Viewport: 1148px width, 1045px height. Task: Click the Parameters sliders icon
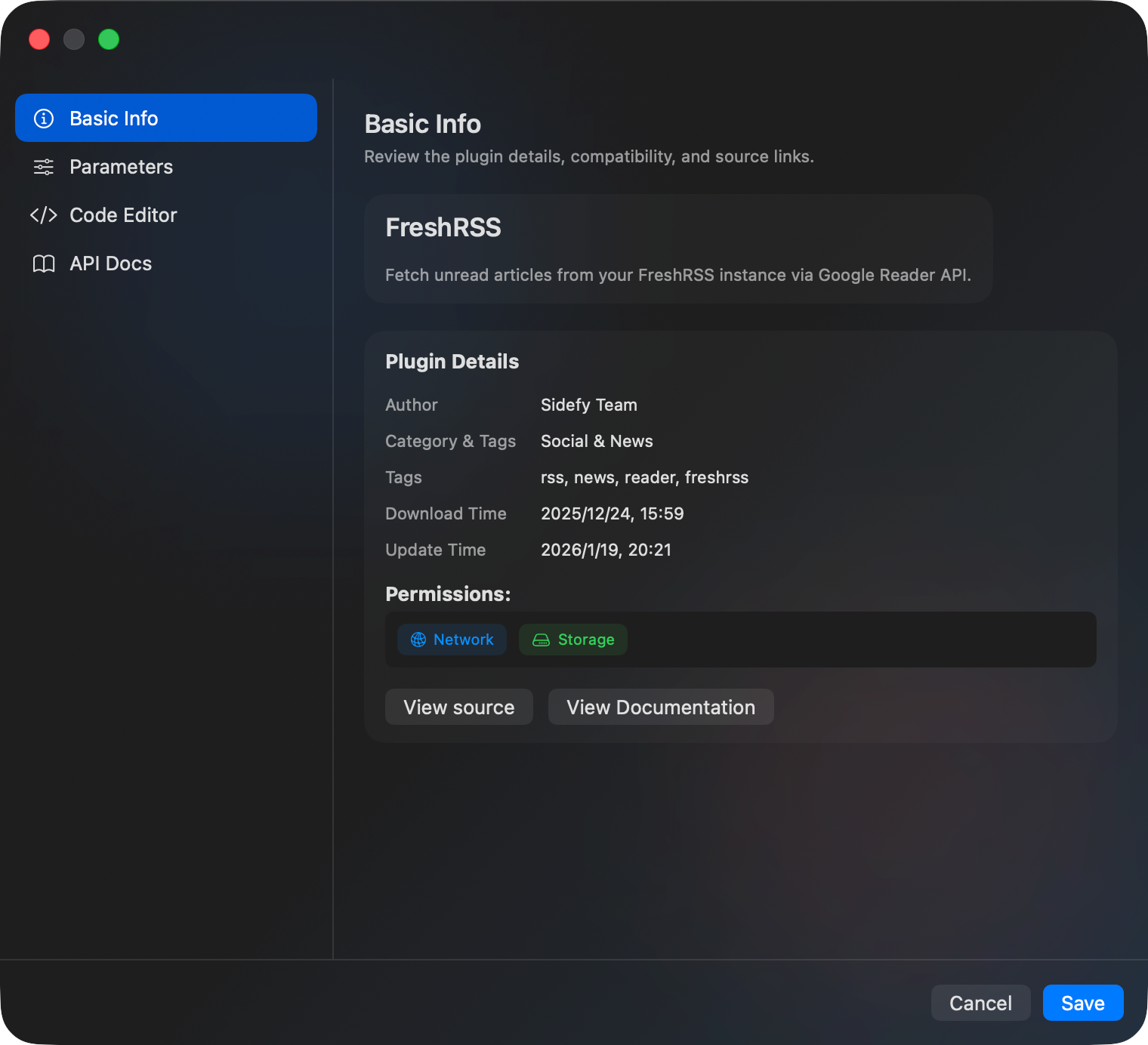click(x=44, y=167)
